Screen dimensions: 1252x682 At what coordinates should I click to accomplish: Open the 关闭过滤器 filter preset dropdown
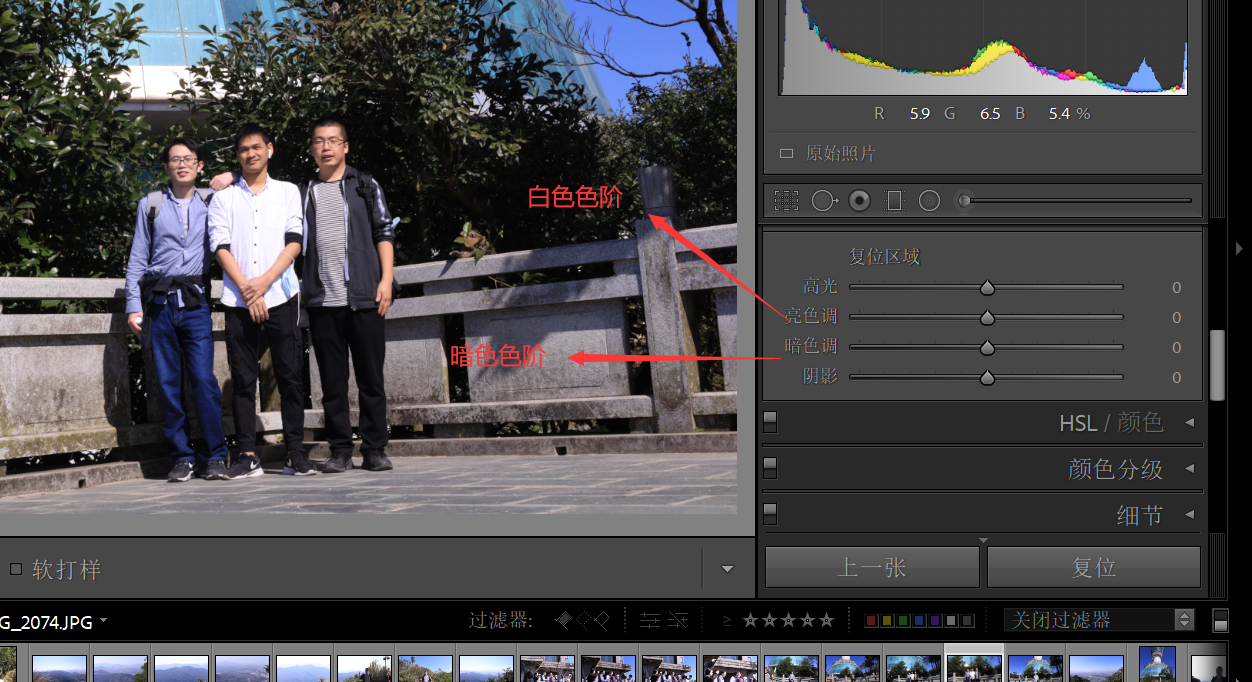1099,620
